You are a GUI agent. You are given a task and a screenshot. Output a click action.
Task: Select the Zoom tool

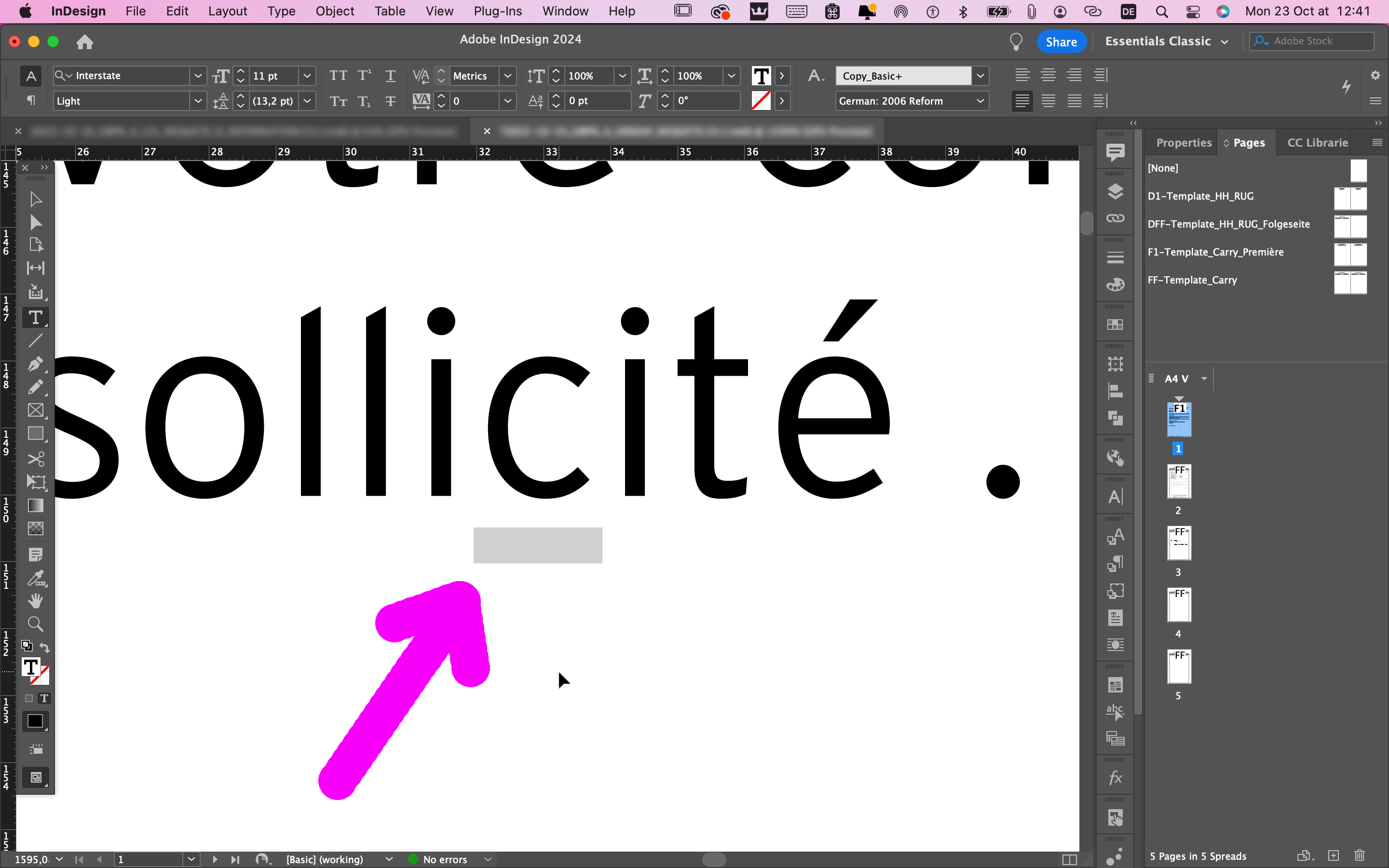point(36,624)
